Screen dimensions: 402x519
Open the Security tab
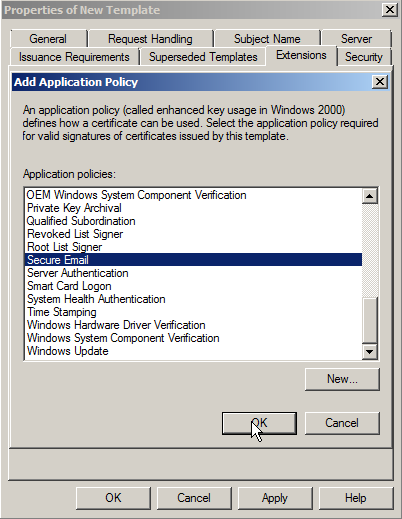tap(364, 57)
